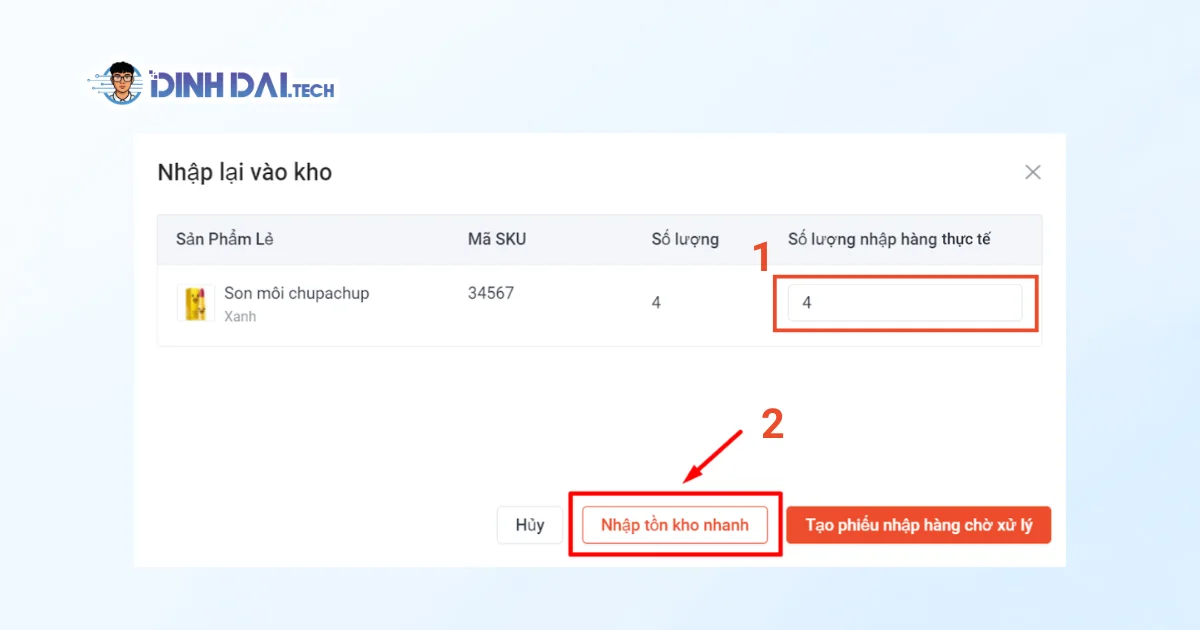Focus the actual import quantity field
1200x630 pixels.
(905, 303)
